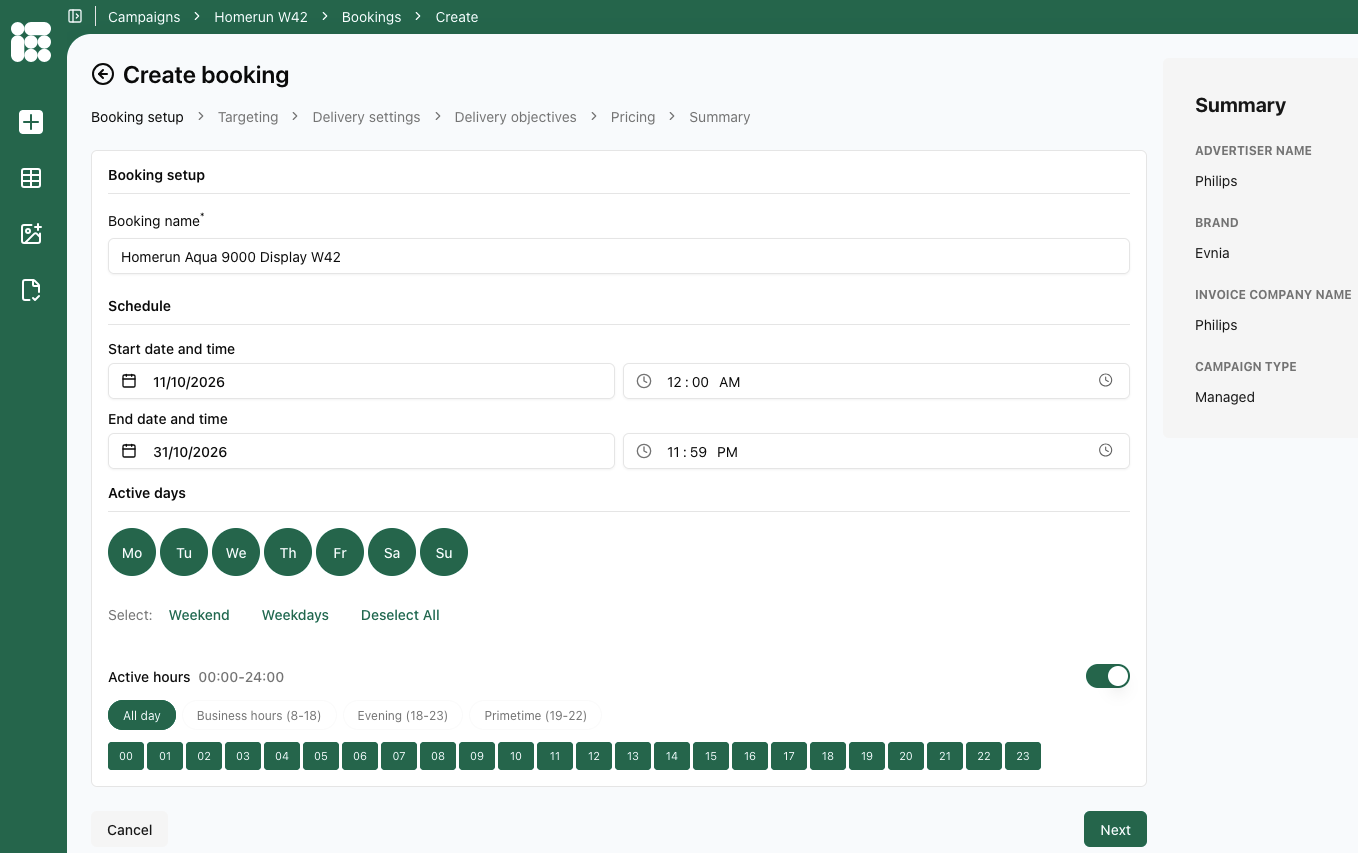Go to the Pricing step
Screen dimensions: 1358x853
point(633,117)
